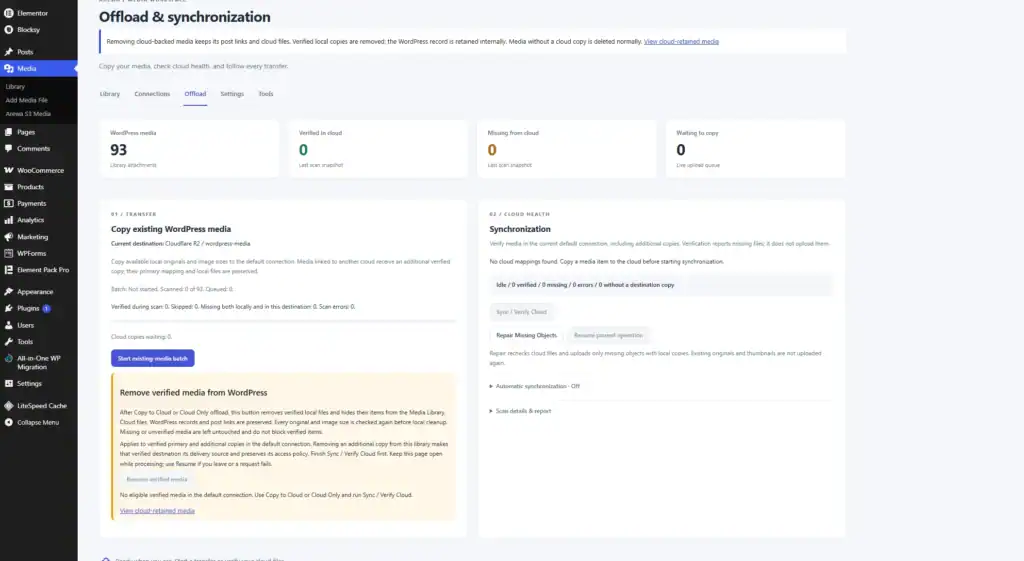Screen dimensions: 1024x561
Task: Open Elementor from the admin sidebar icon
Action: pos(8,13)
